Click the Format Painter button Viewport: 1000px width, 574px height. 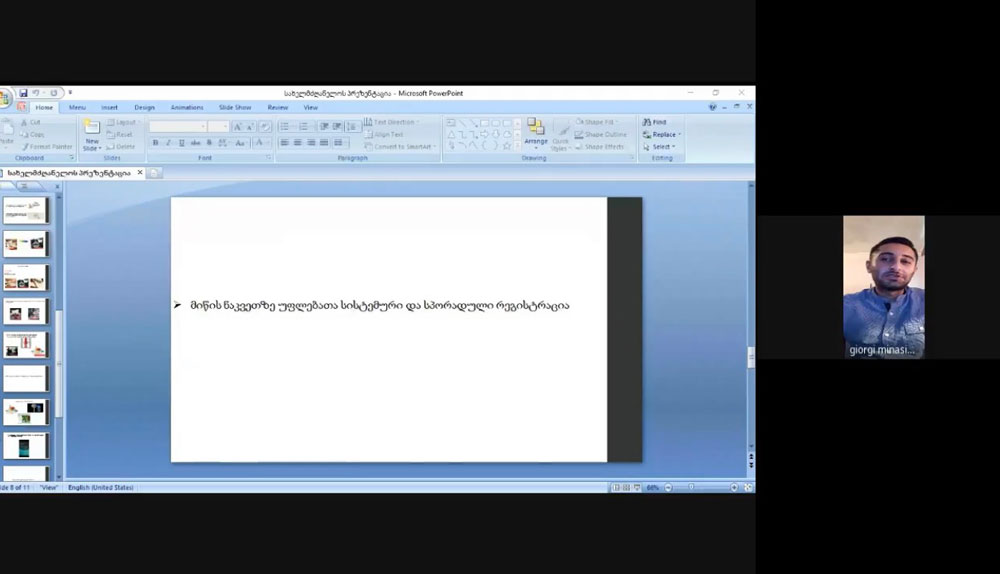coord(45,147)
